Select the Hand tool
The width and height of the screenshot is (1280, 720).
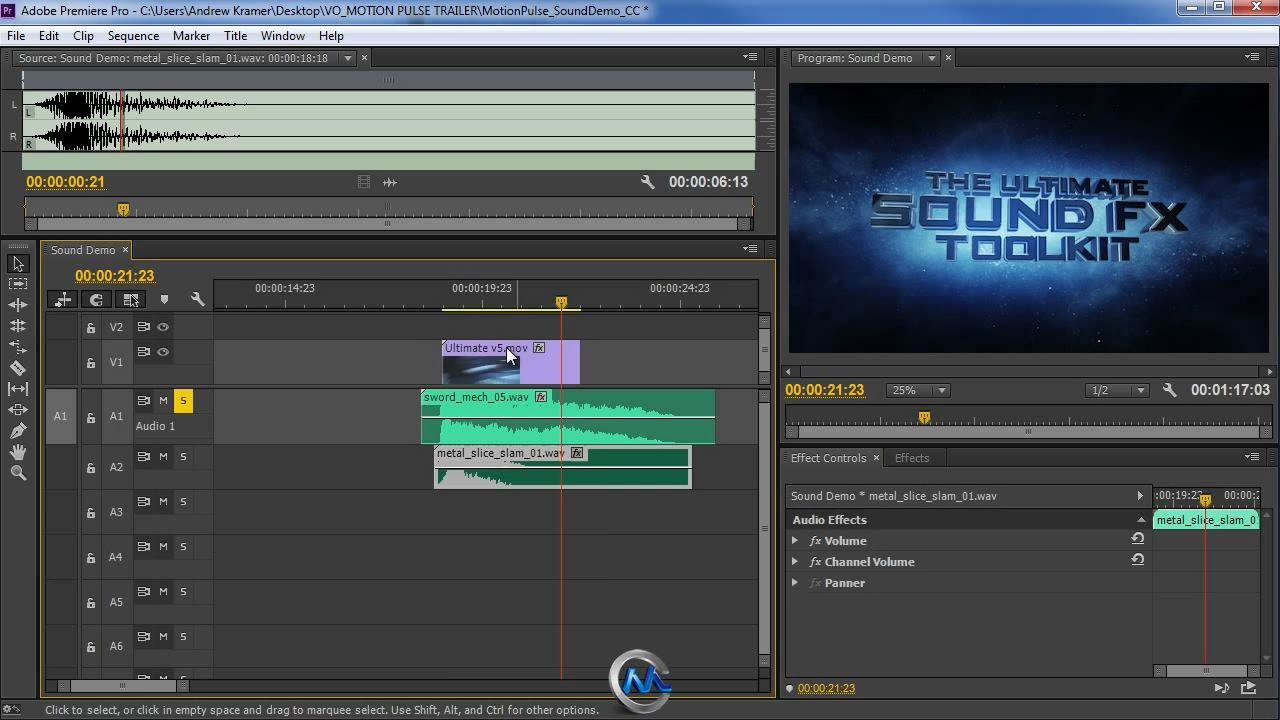pyautogui.click(x=18, y=452)
